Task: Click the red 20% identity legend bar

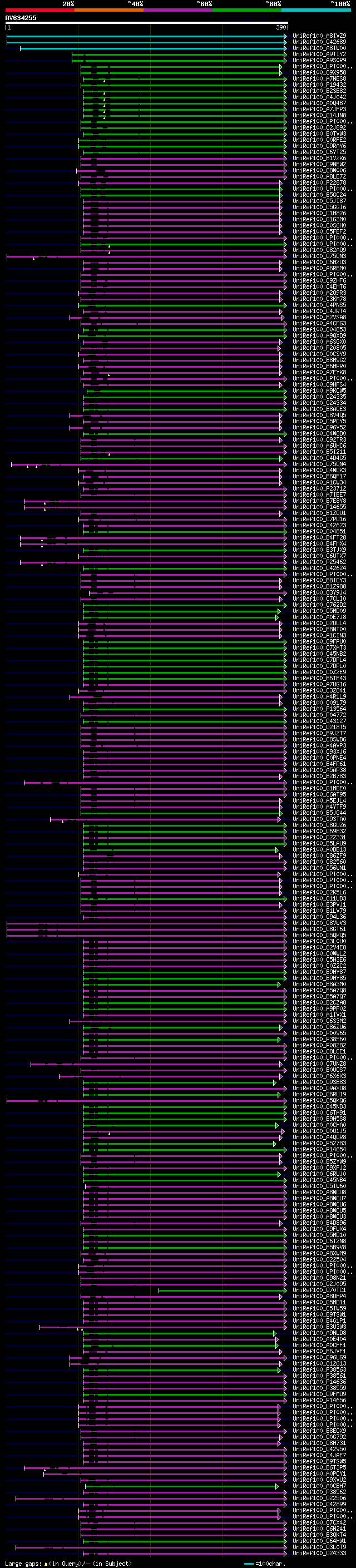Action: 39,10
